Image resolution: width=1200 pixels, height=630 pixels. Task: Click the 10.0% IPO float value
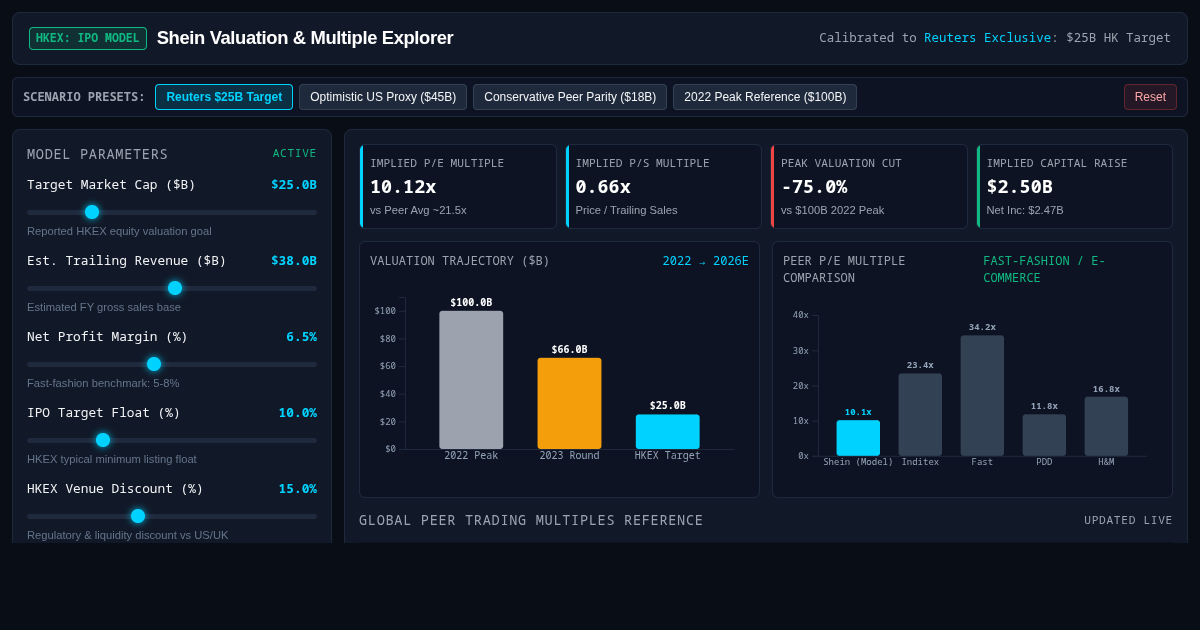[x=298, y=413]
